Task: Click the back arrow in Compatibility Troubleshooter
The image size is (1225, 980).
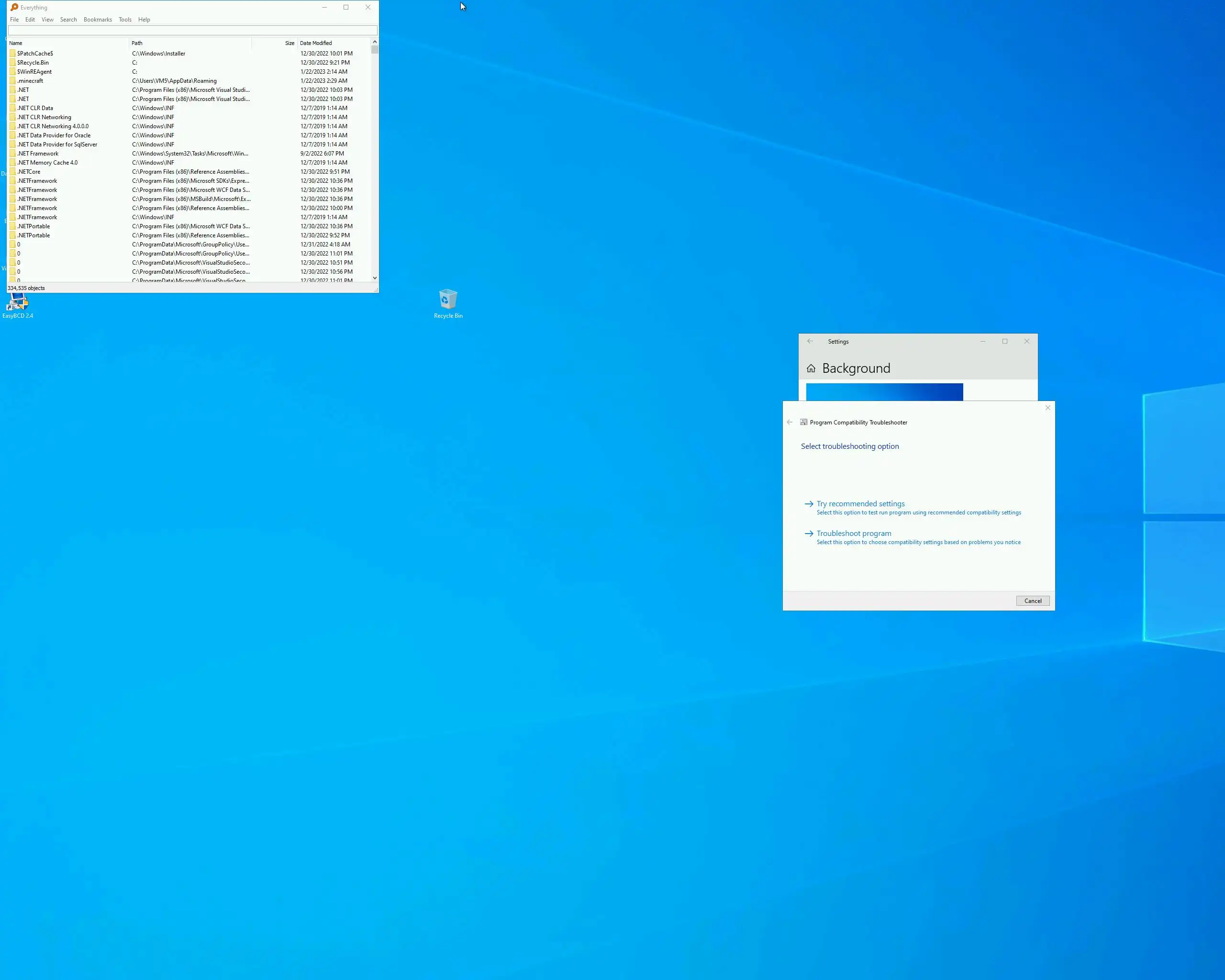Action: (789, 422)
